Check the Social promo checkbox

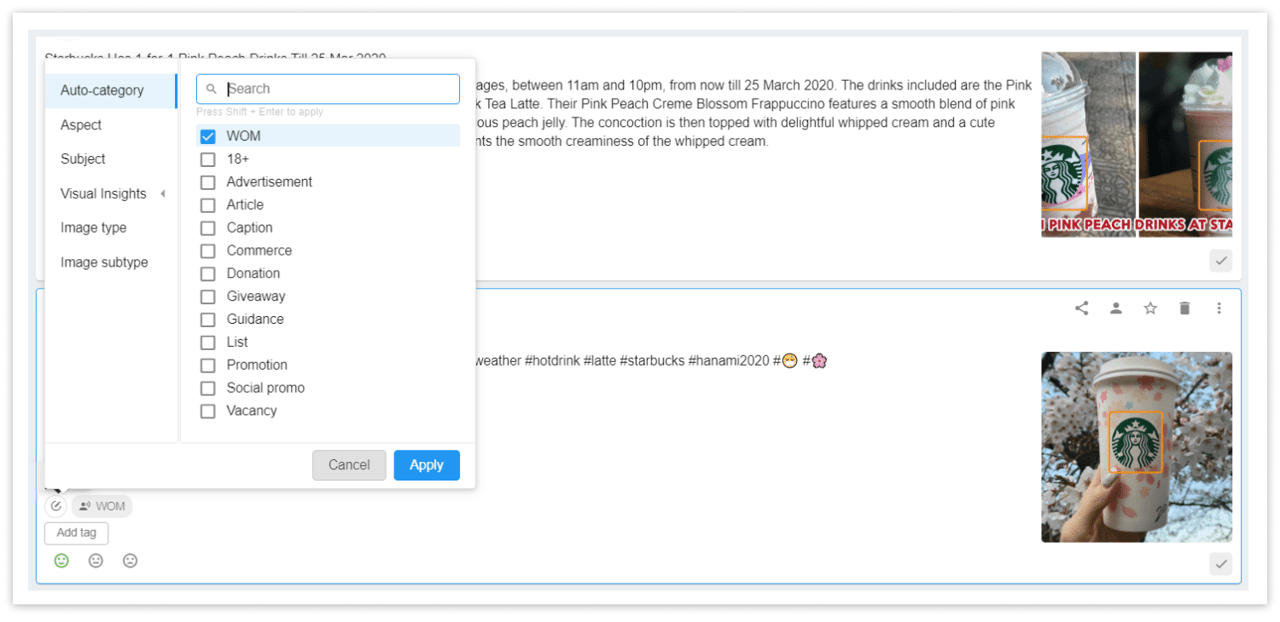point(208,388)
